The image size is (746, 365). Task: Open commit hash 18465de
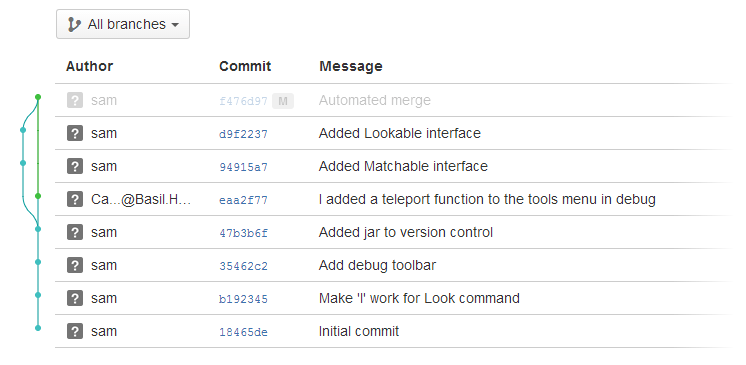point(243,332)
